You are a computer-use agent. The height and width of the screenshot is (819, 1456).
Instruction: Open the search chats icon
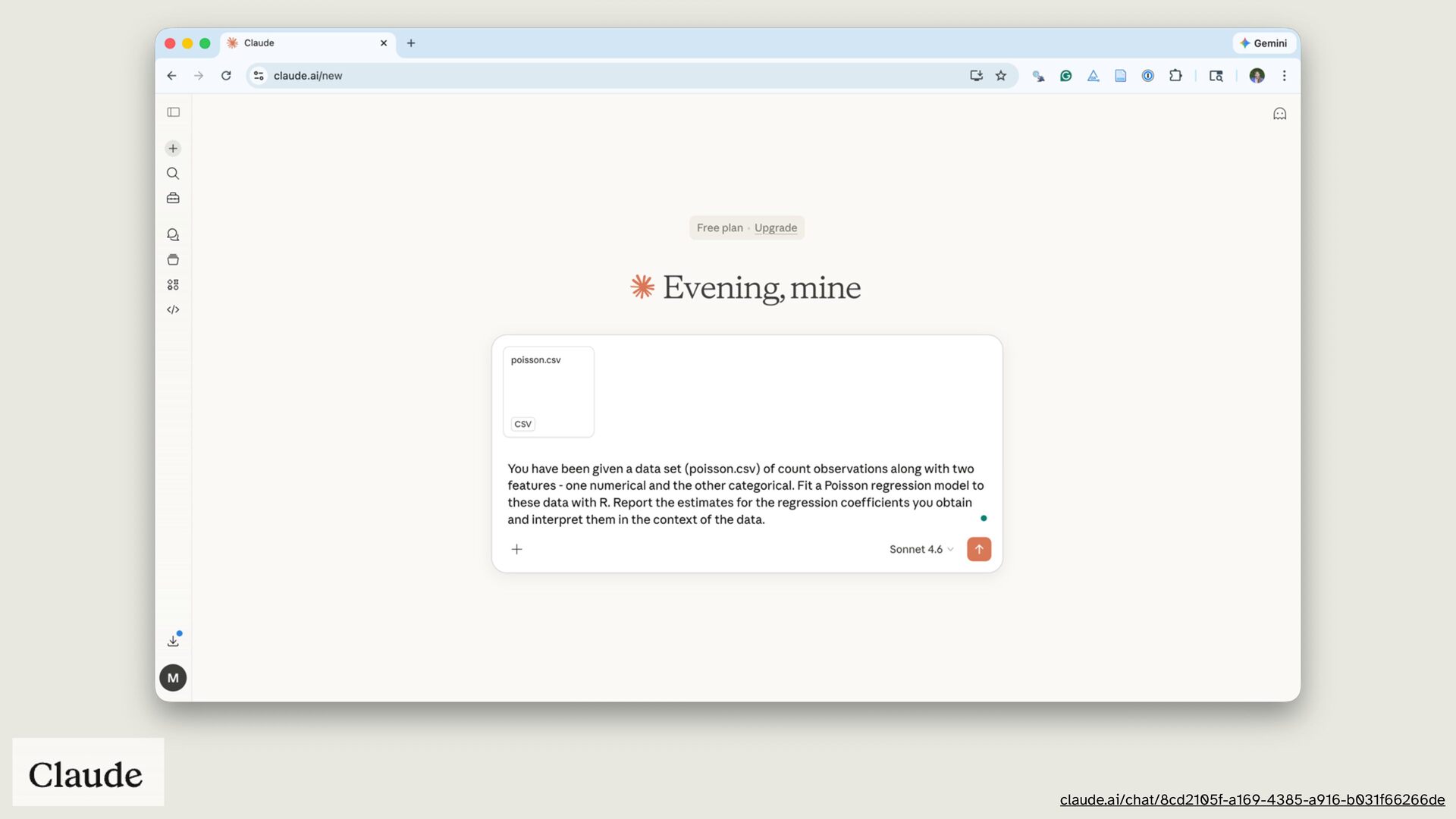pos(173,174)
